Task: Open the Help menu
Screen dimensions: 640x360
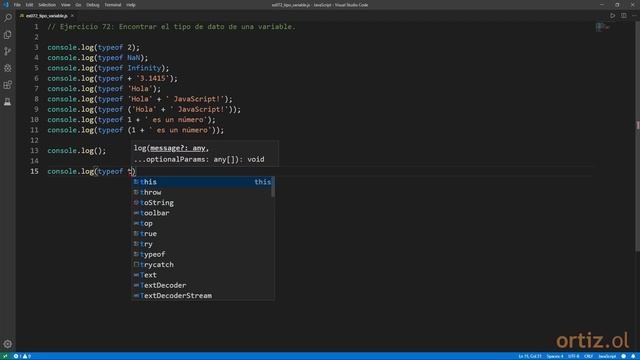Action: tap(131, 5)
